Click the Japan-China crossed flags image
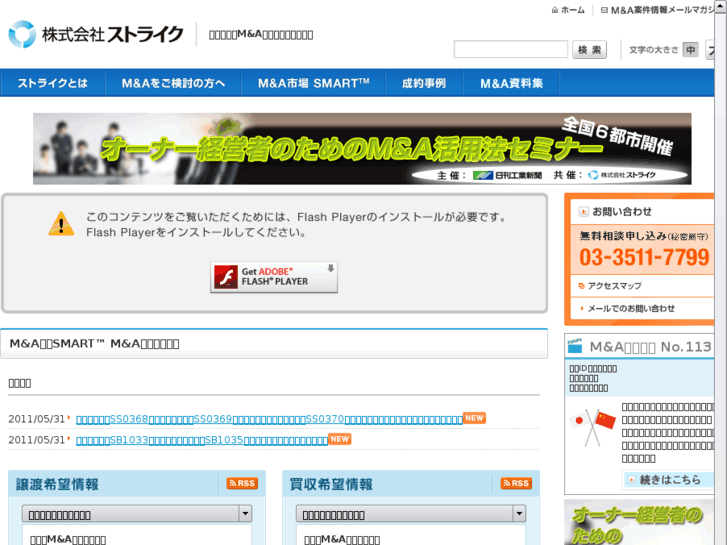Image resolution: width=727 pixels, height=545 pixels. pyautogui.click(x=593, y=428)
